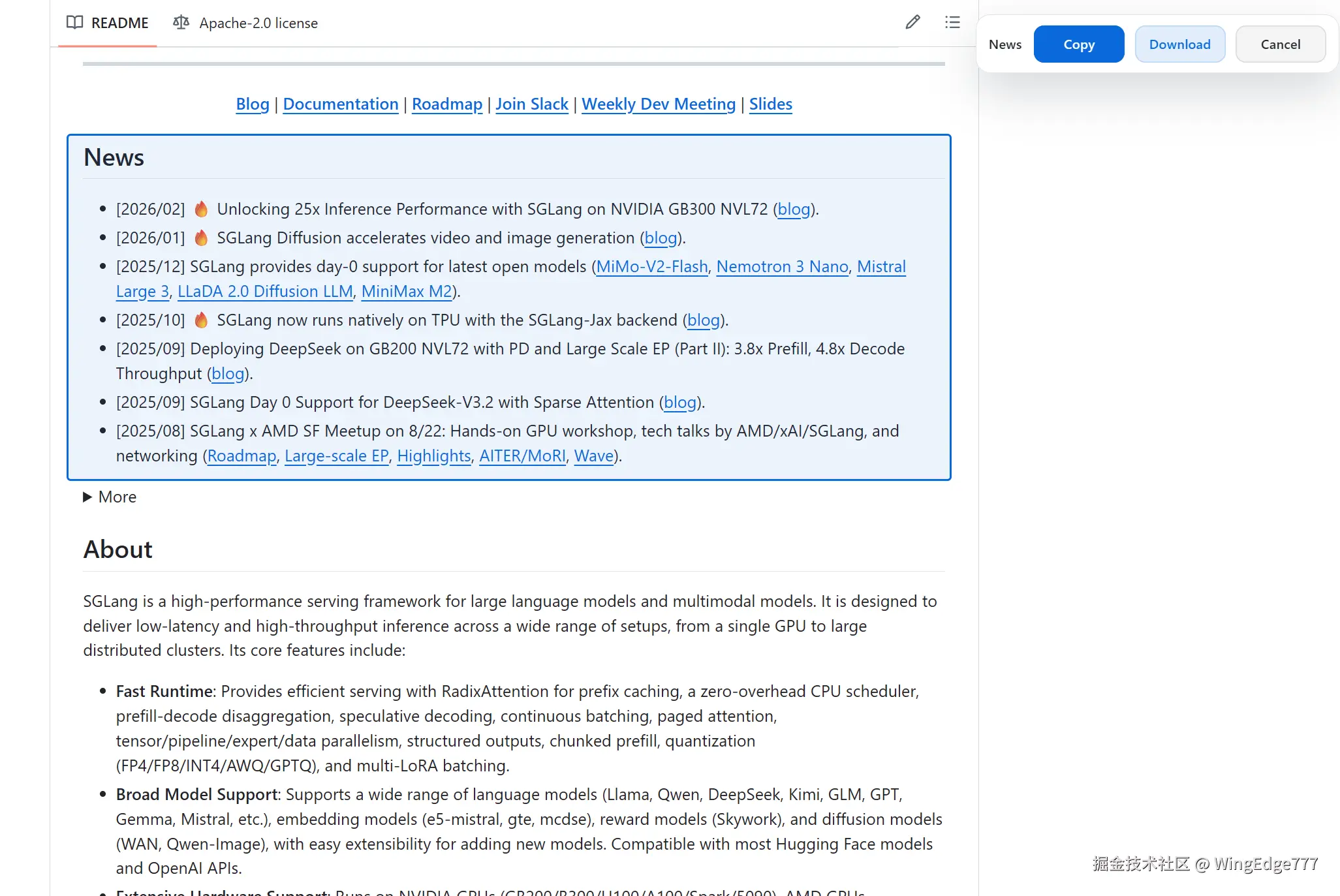This screenshot has width=1340, height=896.
Task: Click the Cancel button
Action: 1280,44
